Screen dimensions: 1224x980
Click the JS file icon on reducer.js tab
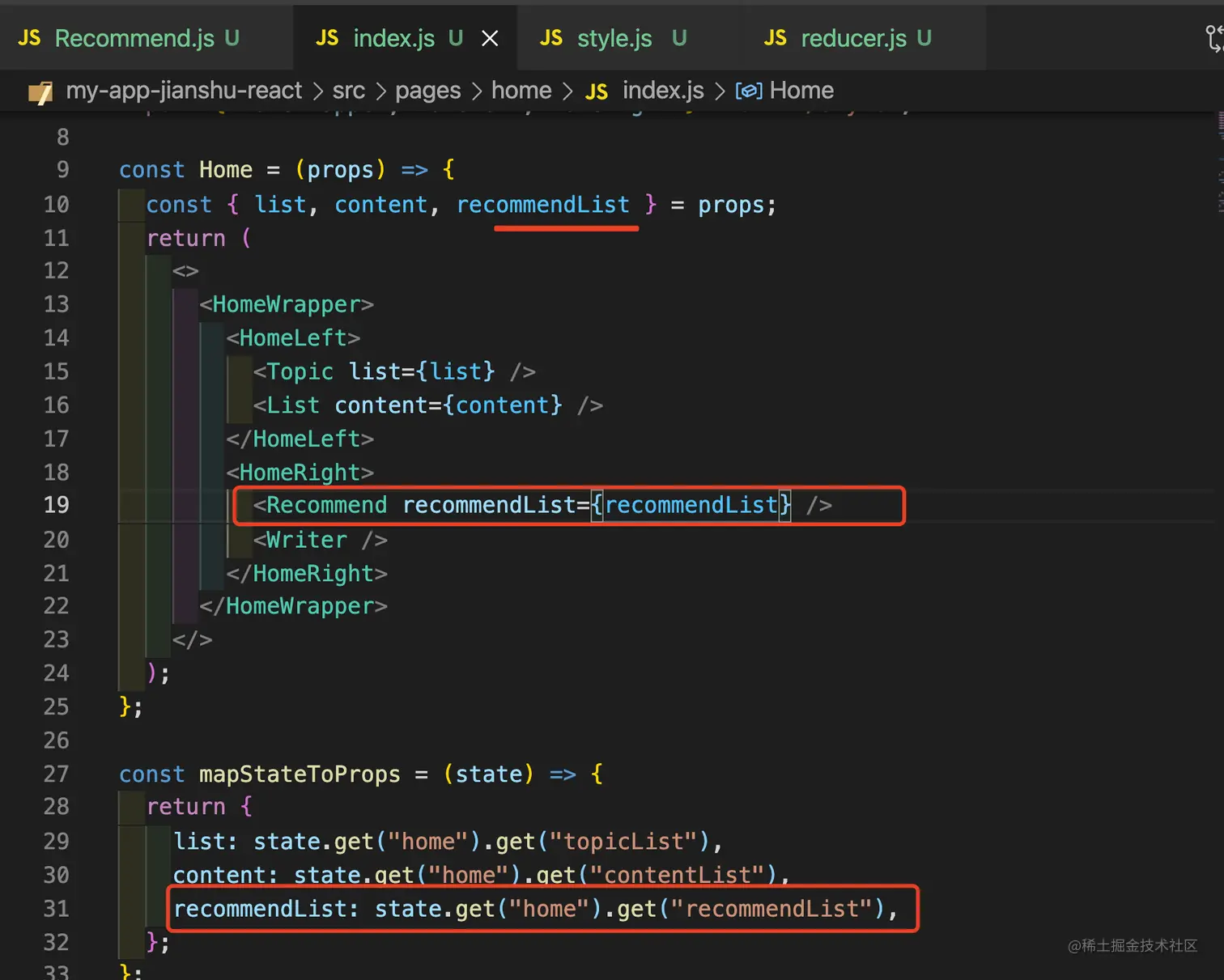[x=776, y=38]
